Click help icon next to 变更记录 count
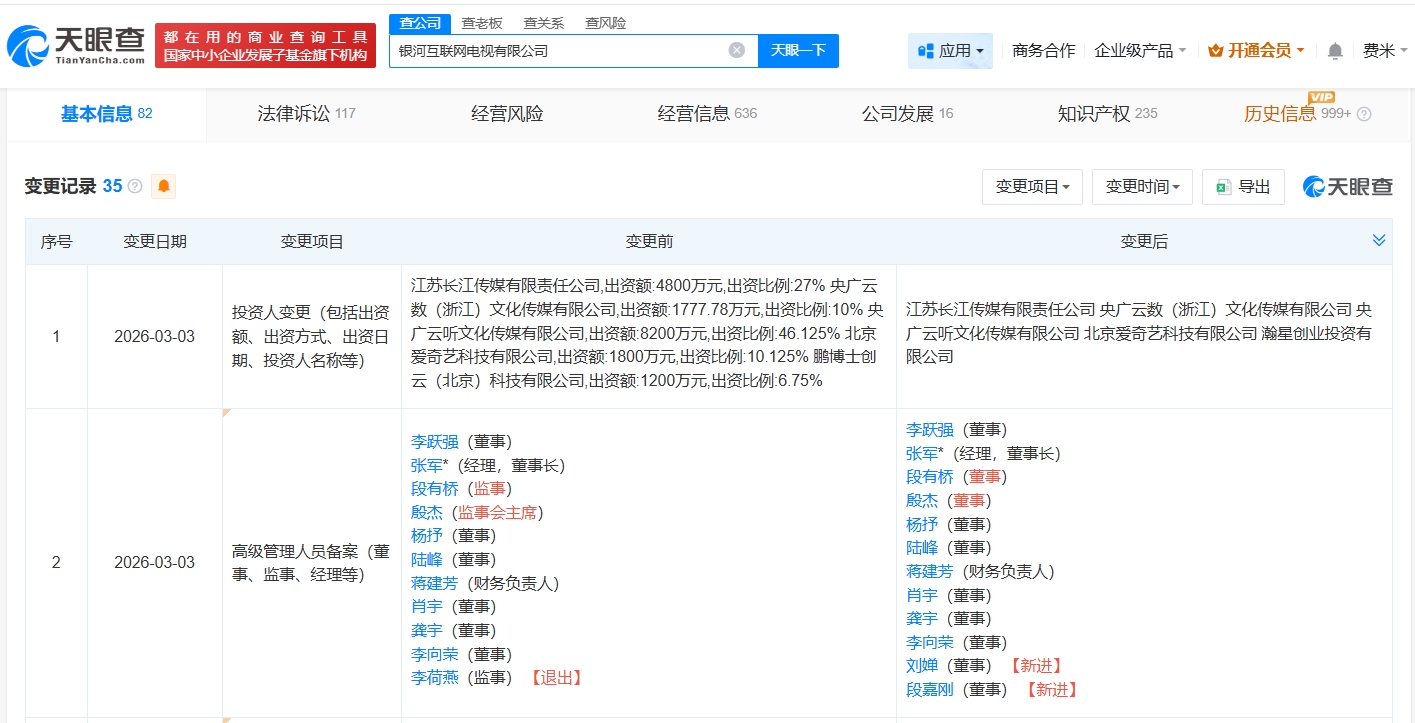The width and height of the screenshot is (1415, 723). (x=135, y=186)
